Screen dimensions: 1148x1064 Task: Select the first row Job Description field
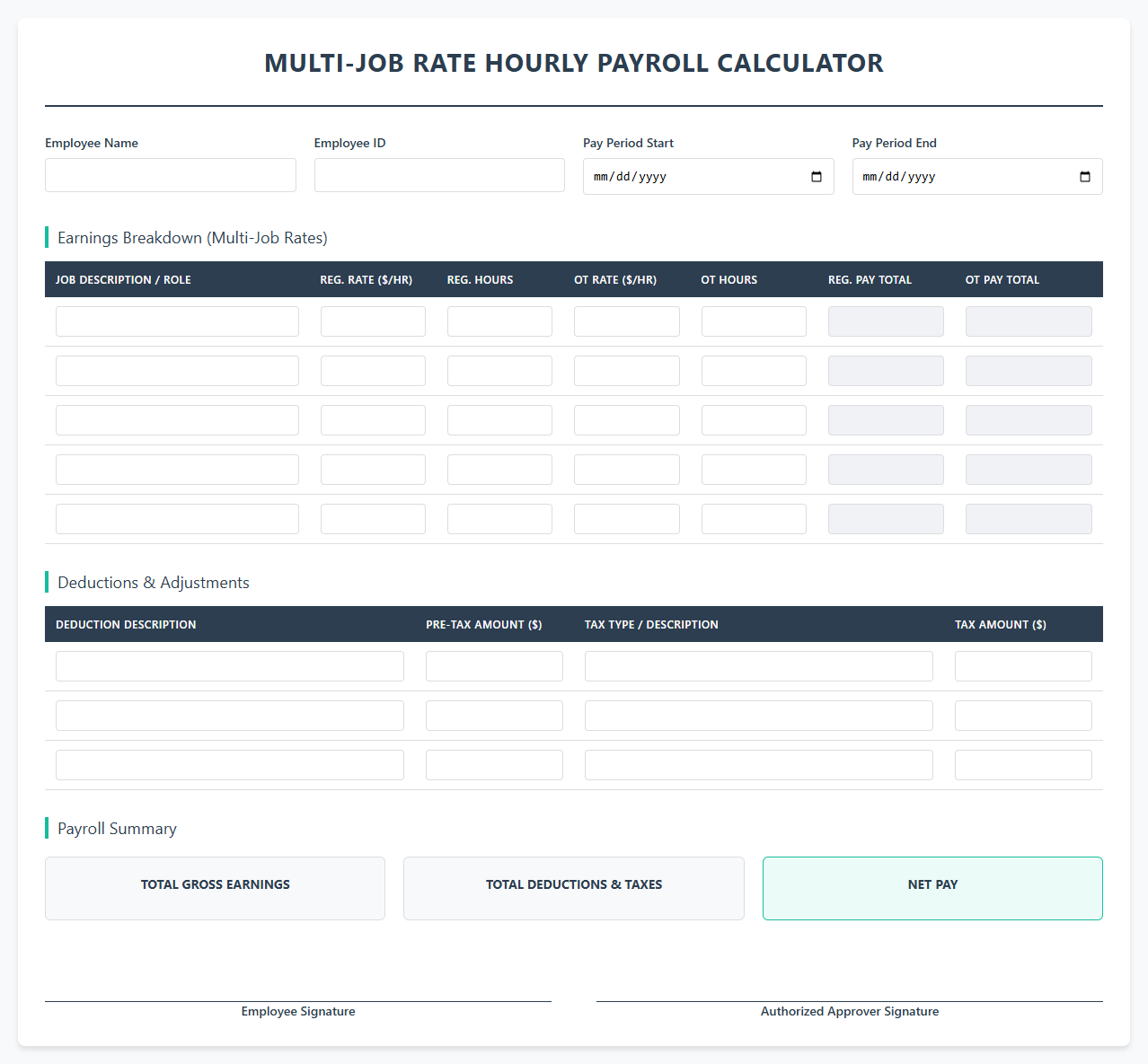tap(177, 321)
